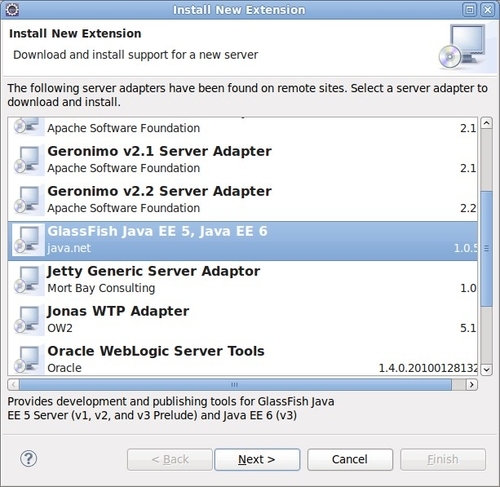Click the scroll down arrow of list
Viewport: 500px width, 487px height.
pyautogui.click(x=487, y=369)
